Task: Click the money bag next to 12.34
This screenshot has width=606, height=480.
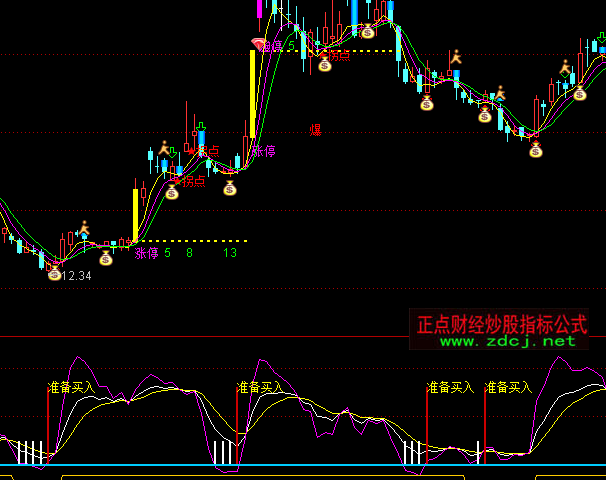Action: (x=54, y=272)
